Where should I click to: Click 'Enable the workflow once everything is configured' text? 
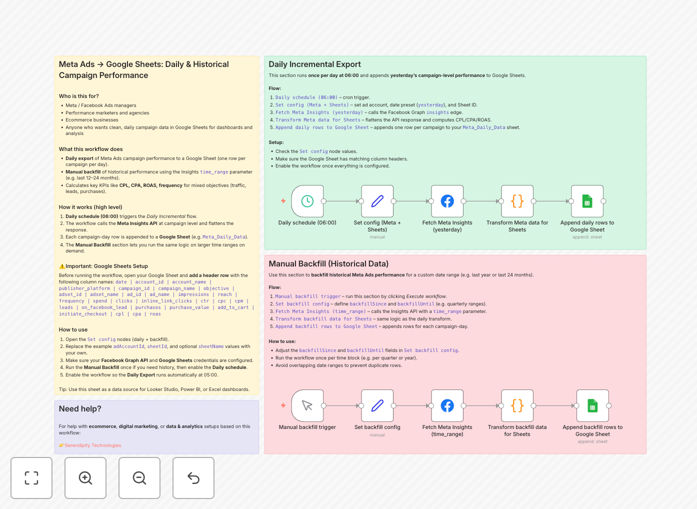click(x=332, y=166)
